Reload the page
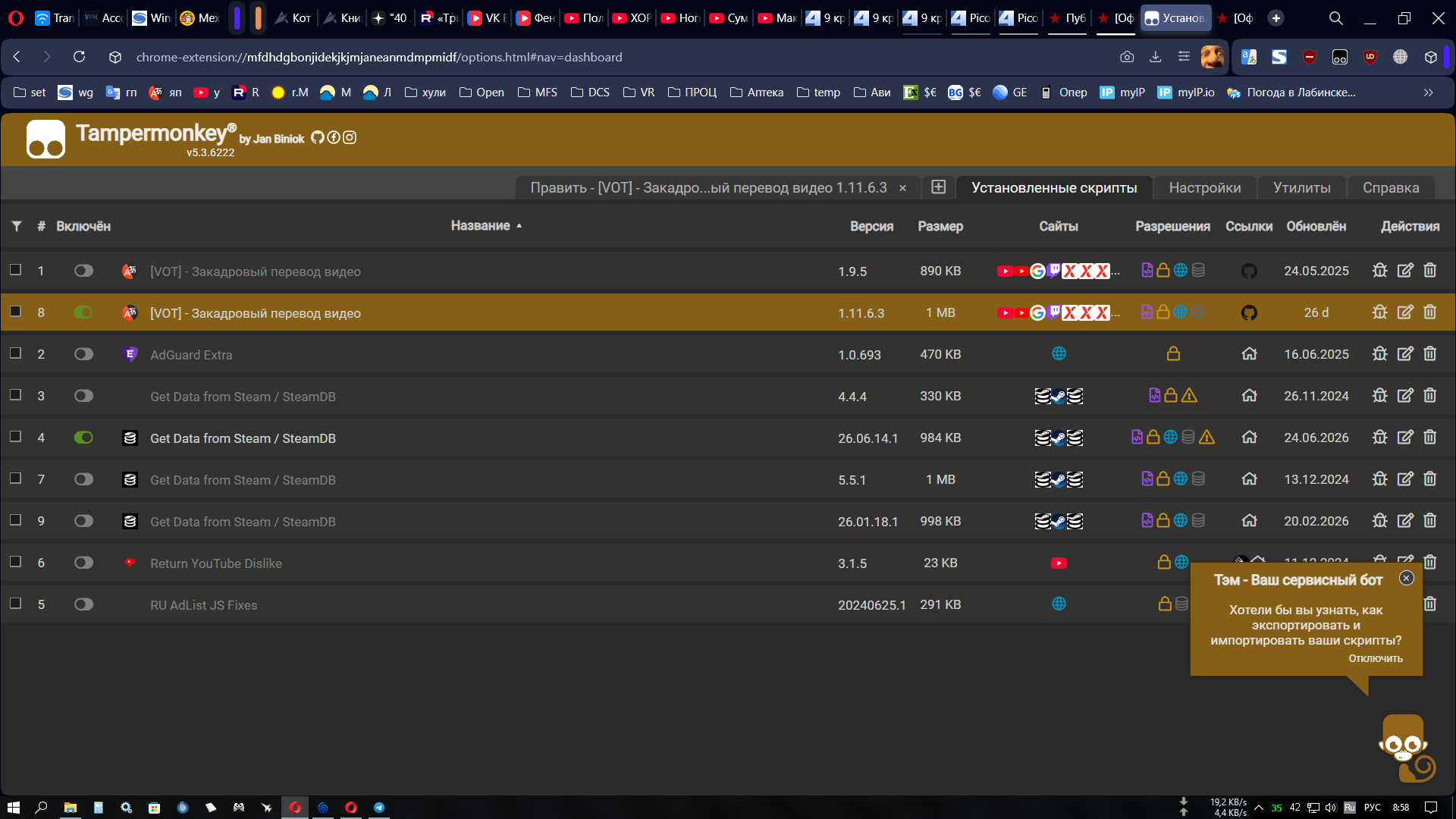The height and width of the screenshot is (819, 1456). (x=79, y=57)
